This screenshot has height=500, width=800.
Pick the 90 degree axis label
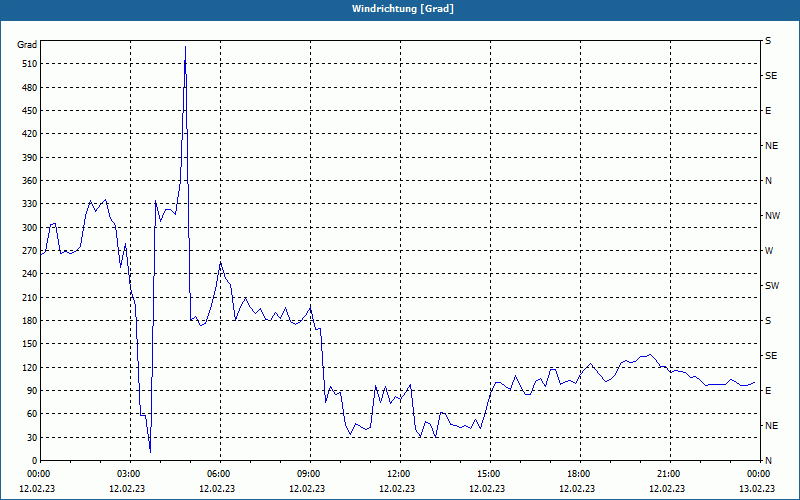32,391
